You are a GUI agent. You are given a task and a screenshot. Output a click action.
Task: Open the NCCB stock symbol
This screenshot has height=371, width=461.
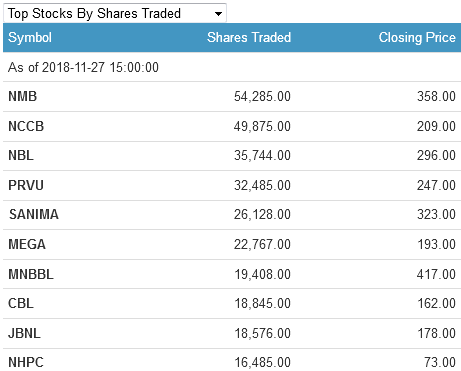(26, 126)
